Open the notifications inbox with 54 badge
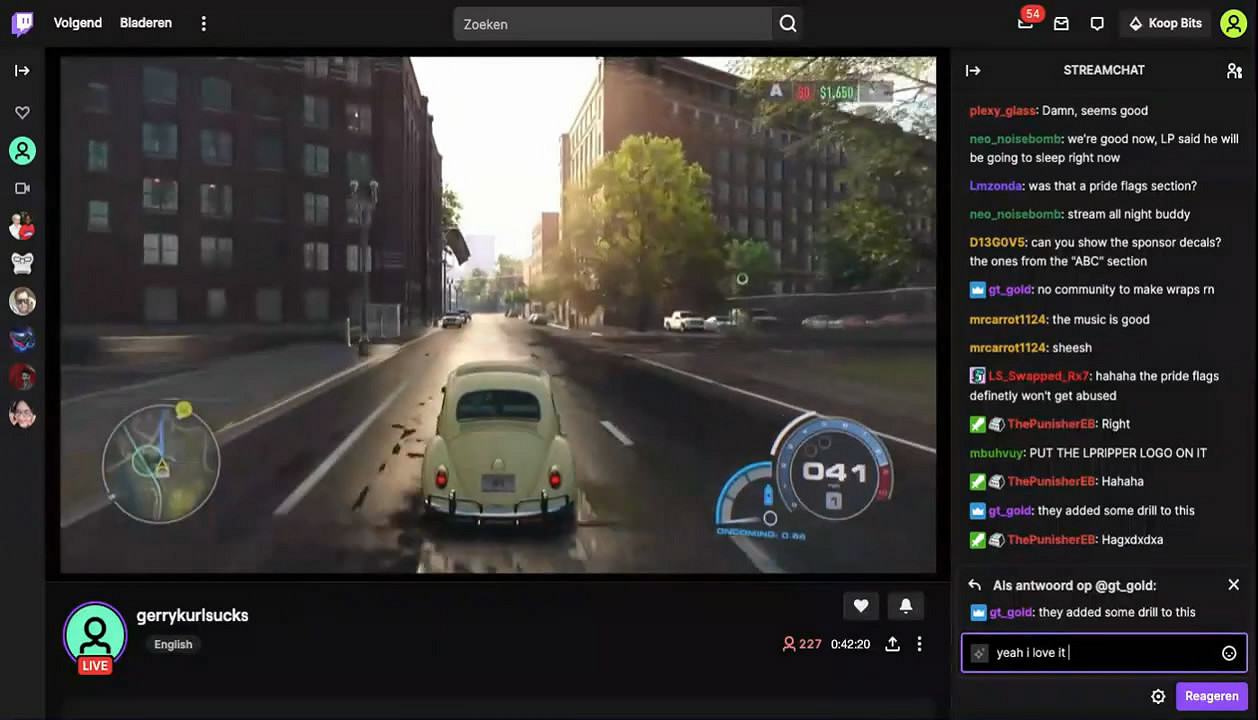This screenshot has width=1258, height=720. click(1025, 24)
